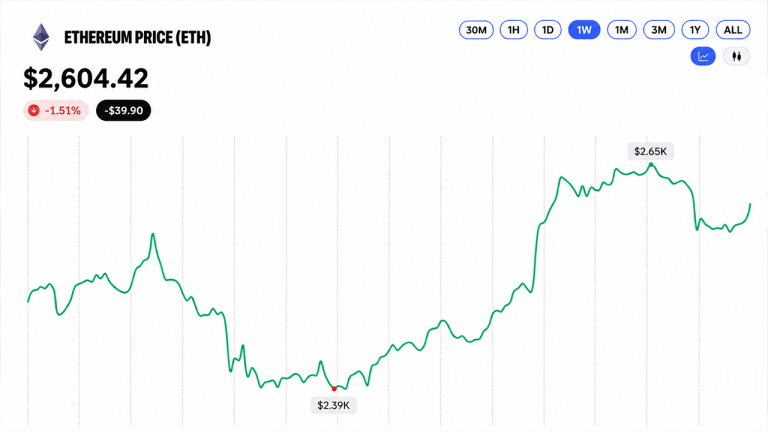The height and width of the screenshot is (432, 768).
Task: Switch to line chart view icon
Action: tap(703, 56)
